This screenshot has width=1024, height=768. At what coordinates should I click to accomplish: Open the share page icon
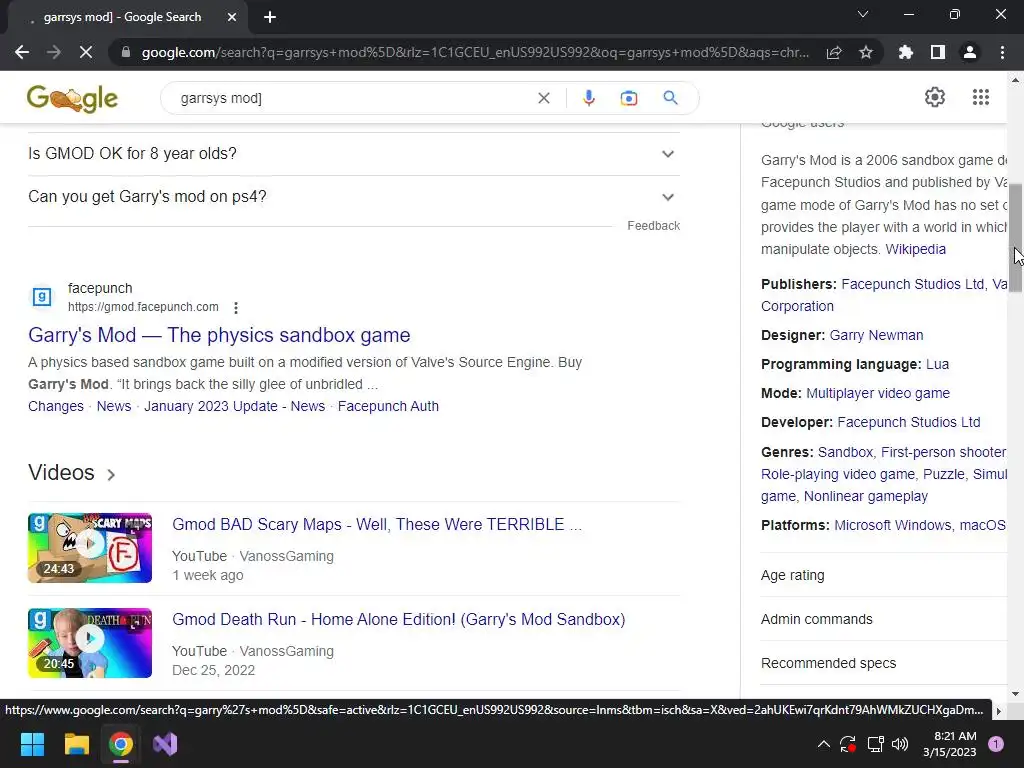click(x=834, y=52)
